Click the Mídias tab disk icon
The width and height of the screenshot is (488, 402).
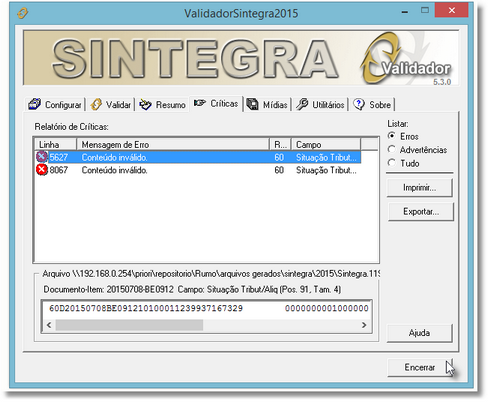tap(252, 104)
